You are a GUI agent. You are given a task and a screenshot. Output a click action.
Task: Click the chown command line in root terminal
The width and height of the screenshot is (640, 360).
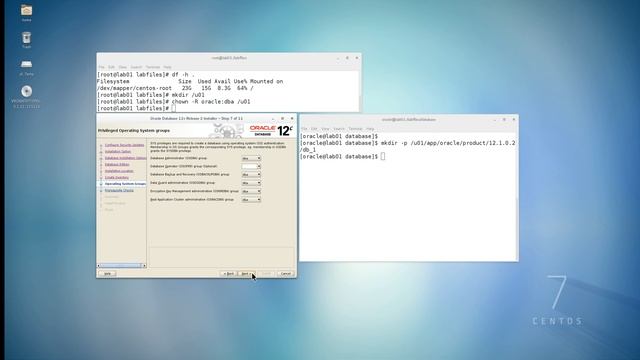[x=173, y=102]
